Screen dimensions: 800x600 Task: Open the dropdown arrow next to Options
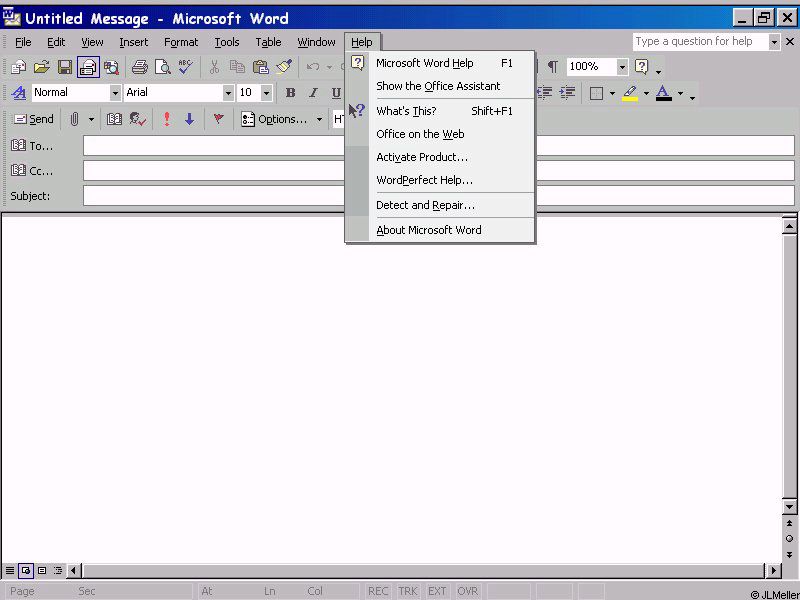[319, 119]
